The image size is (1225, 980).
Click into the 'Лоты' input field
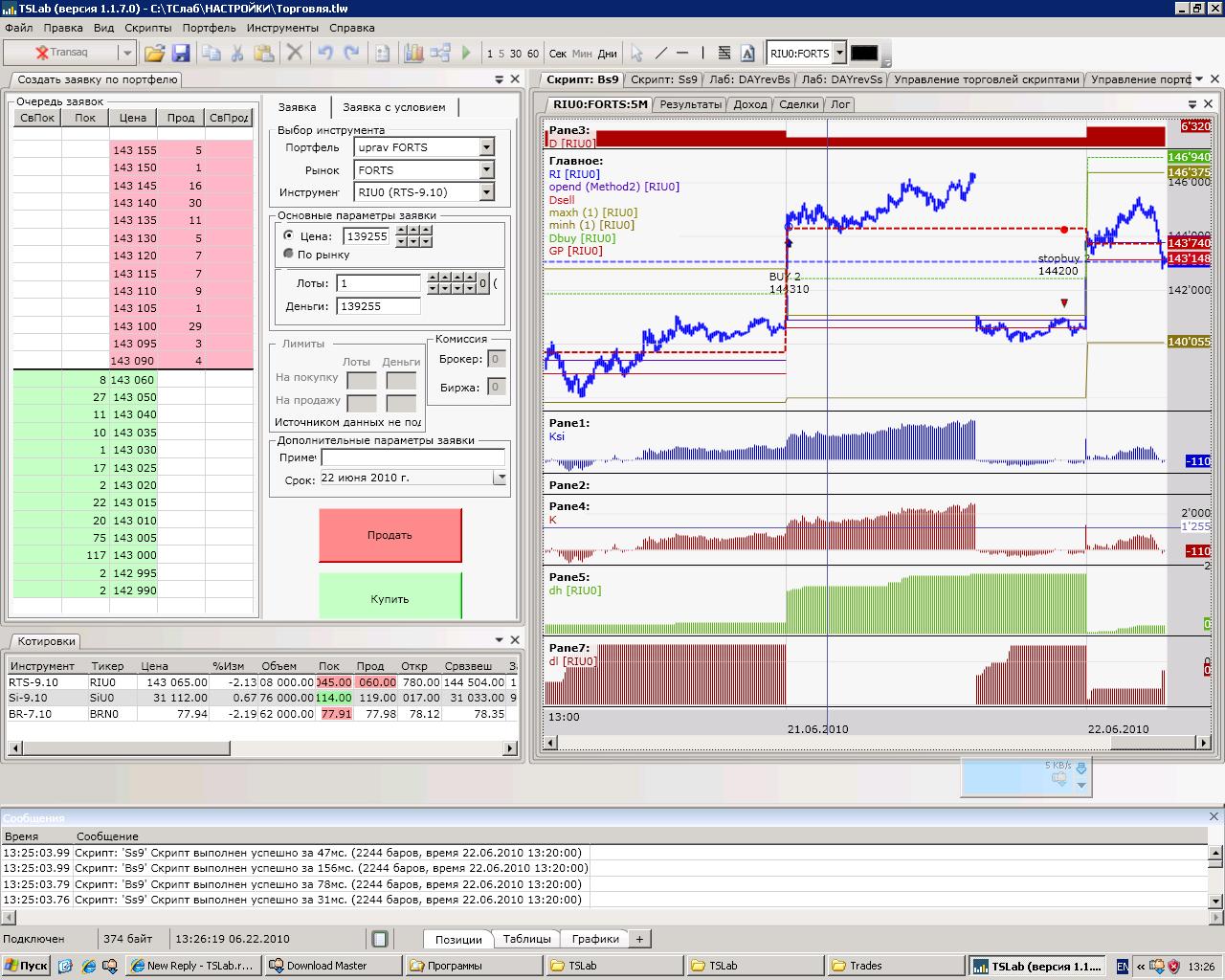(x=378, y=283)
